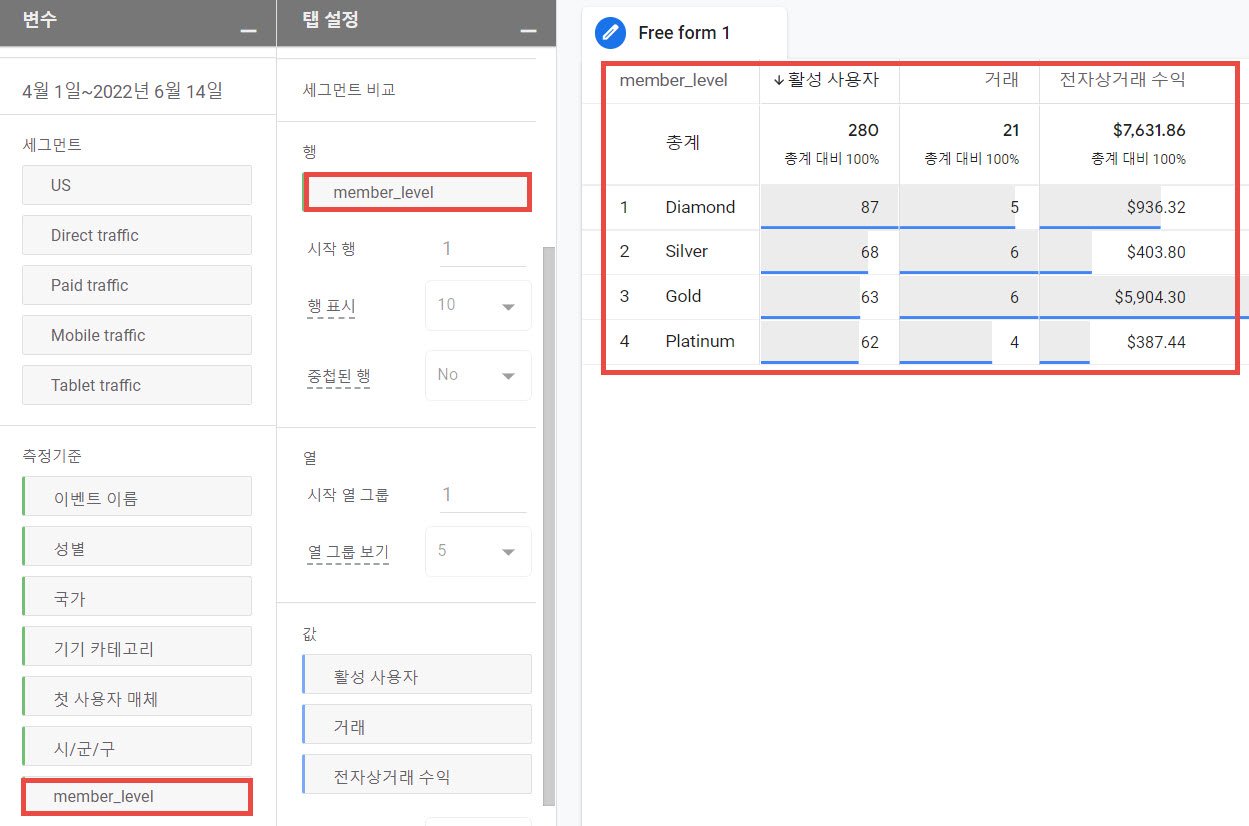Select the Mobile traffic segment
The height and width of the screenshot is (826, 1249).
pyautogui.click(x=137, y=335)
